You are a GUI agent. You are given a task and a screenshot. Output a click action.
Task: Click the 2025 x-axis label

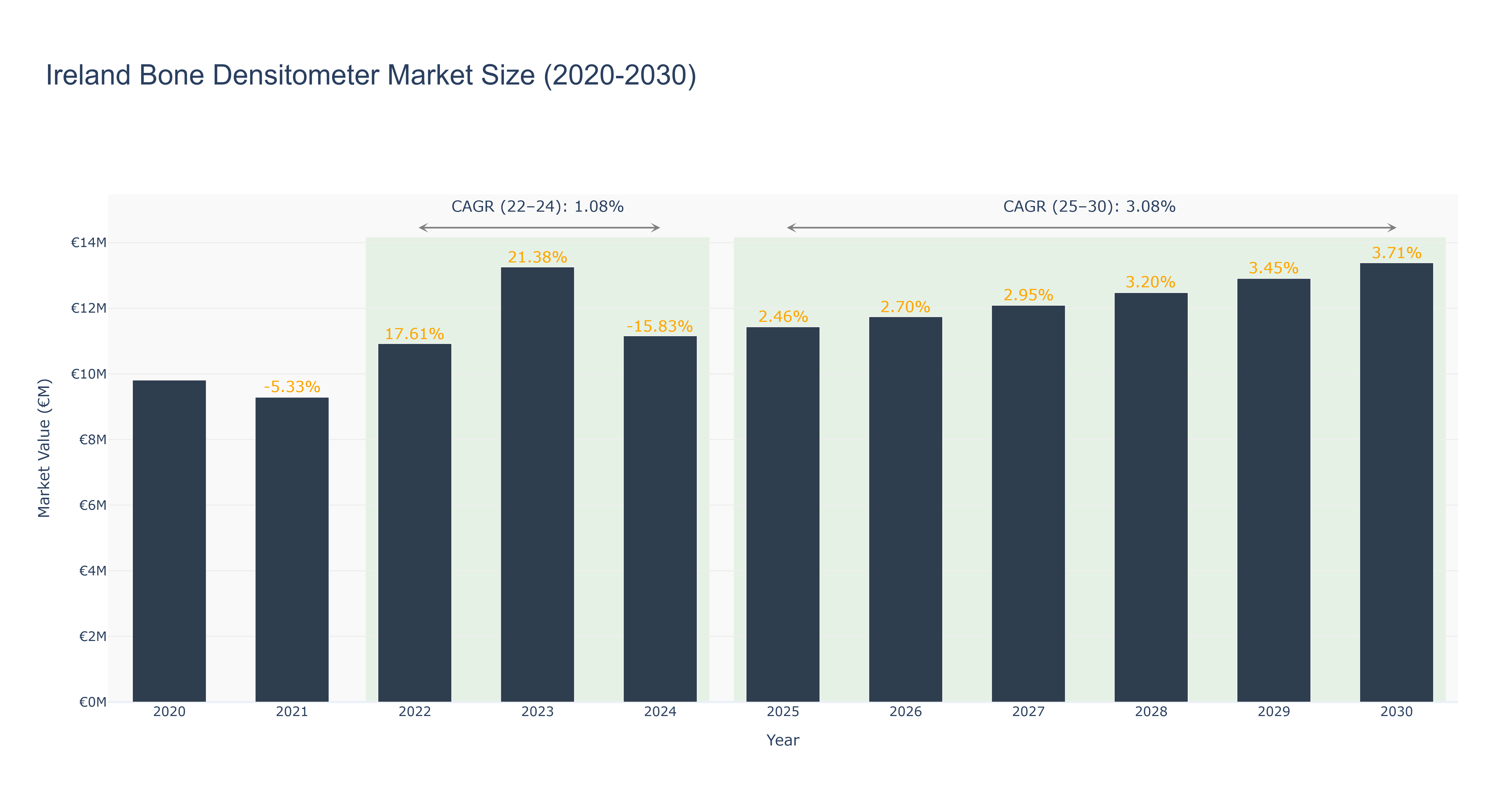click(782, 712)
